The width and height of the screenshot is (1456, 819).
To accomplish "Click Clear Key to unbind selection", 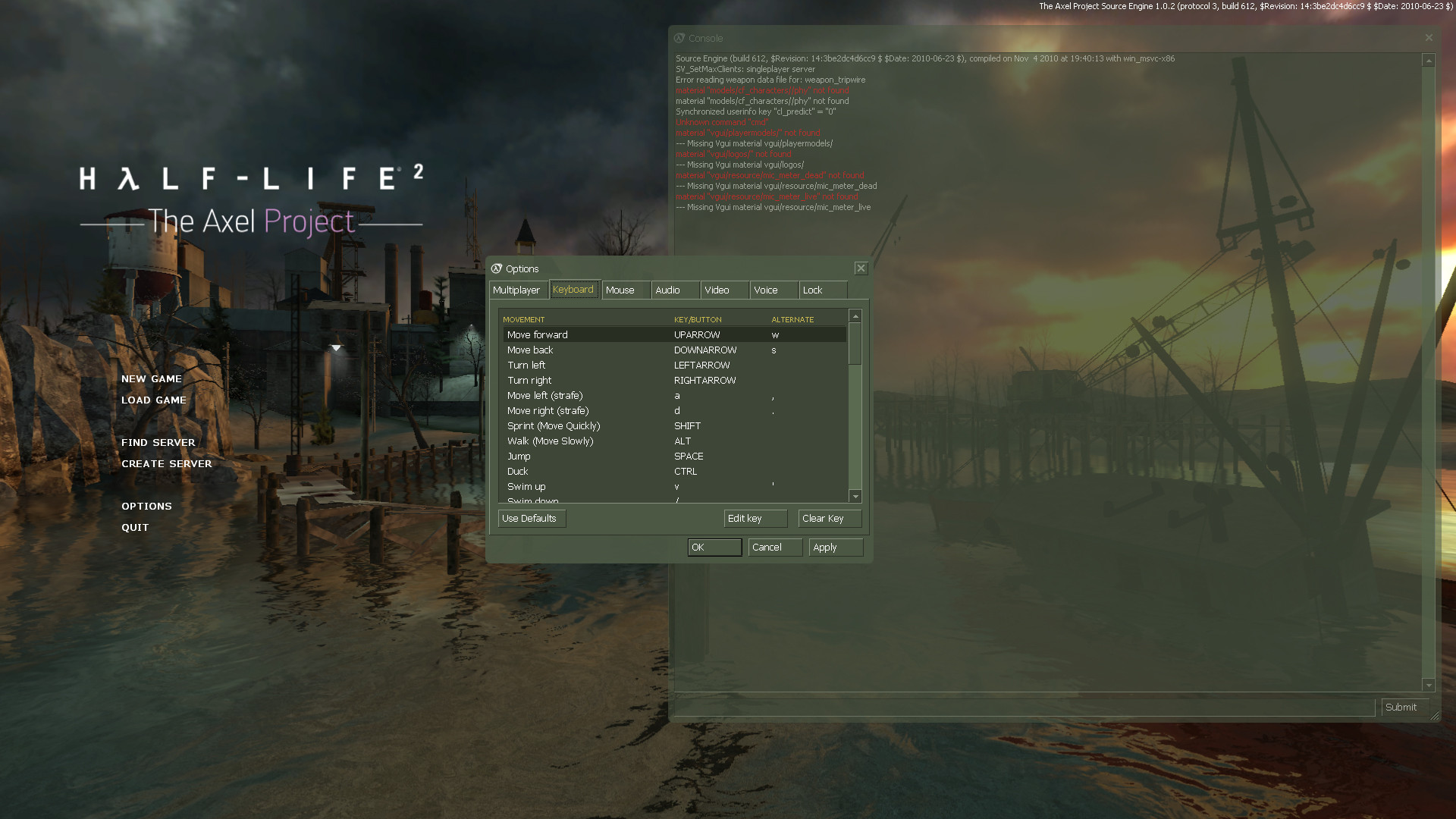I will point(830,519).
